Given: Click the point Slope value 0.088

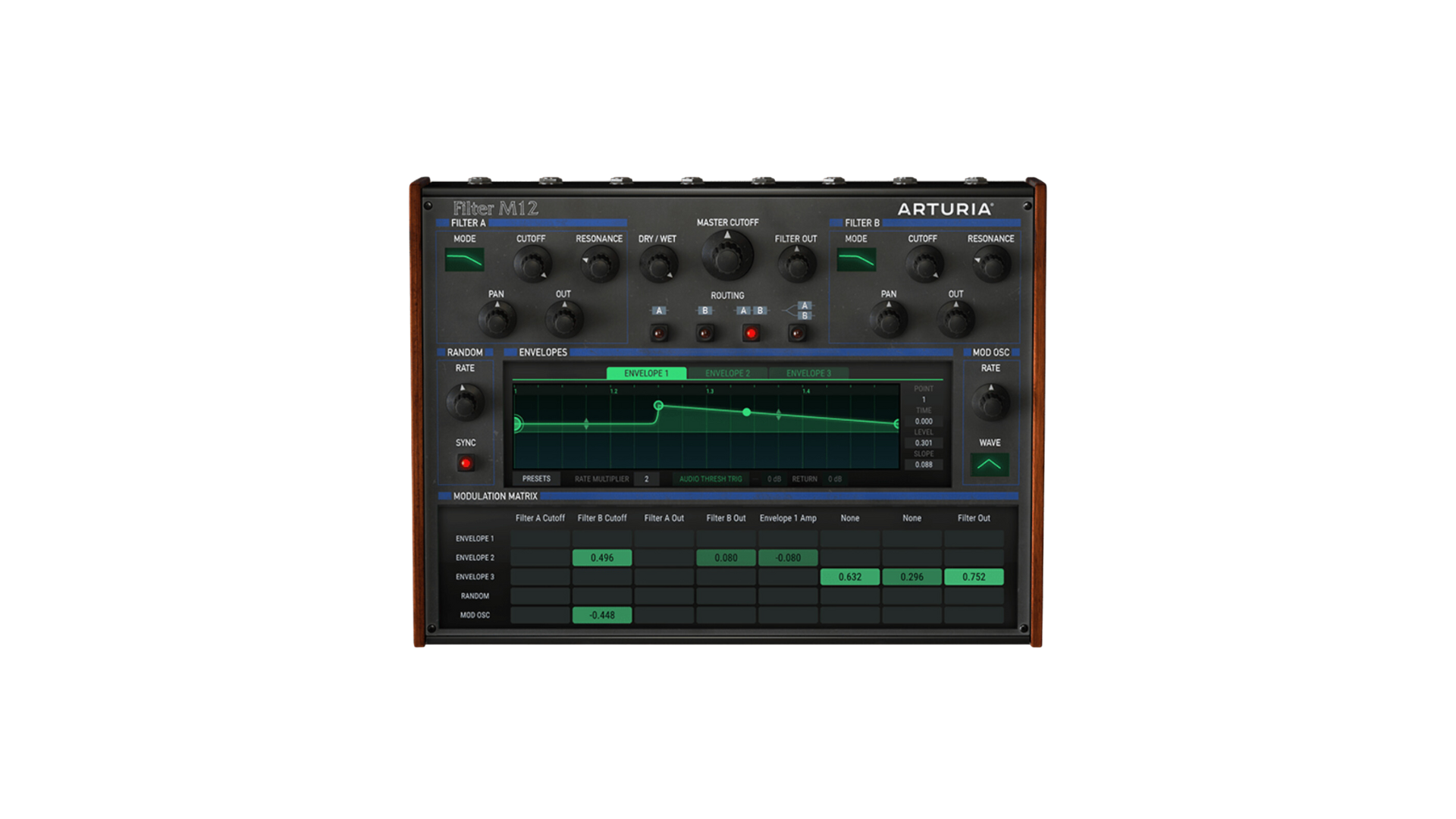Looking at the screenshot, I should pyautogui.click(x=924, y=465).
